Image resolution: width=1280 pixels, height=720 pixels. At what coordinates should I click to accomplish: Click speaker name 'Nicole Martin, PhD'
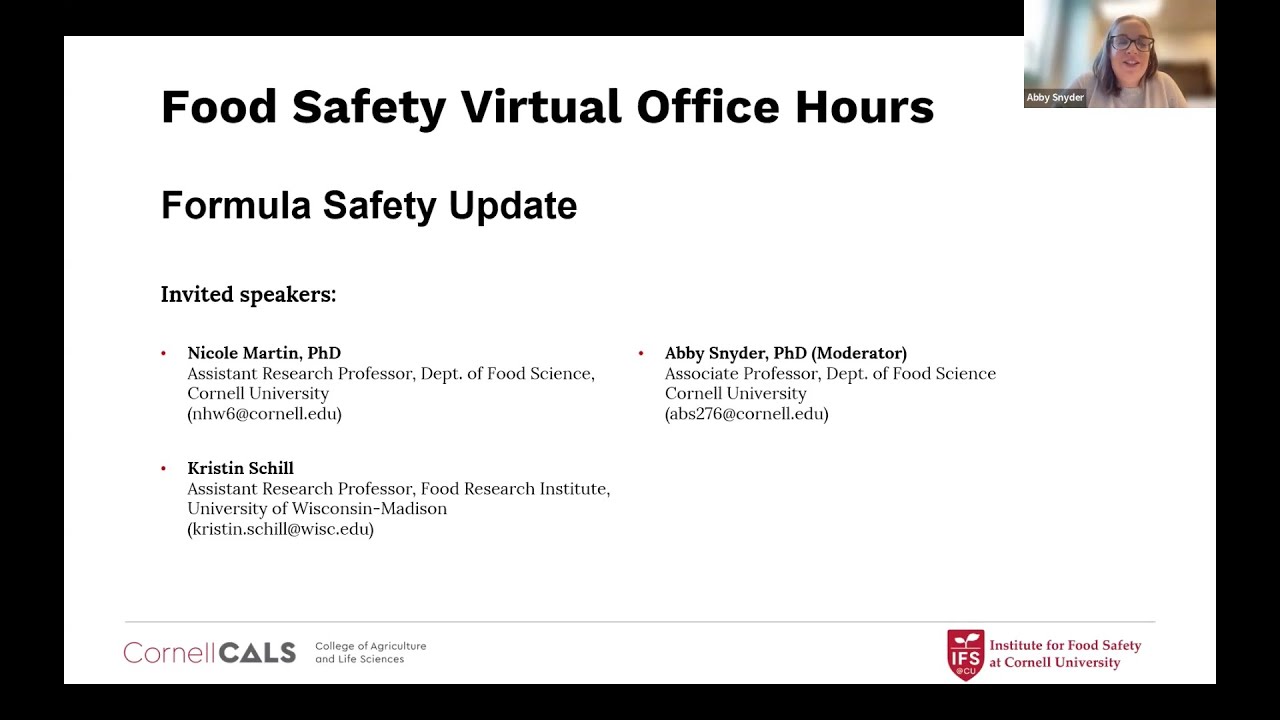[264, 353]
